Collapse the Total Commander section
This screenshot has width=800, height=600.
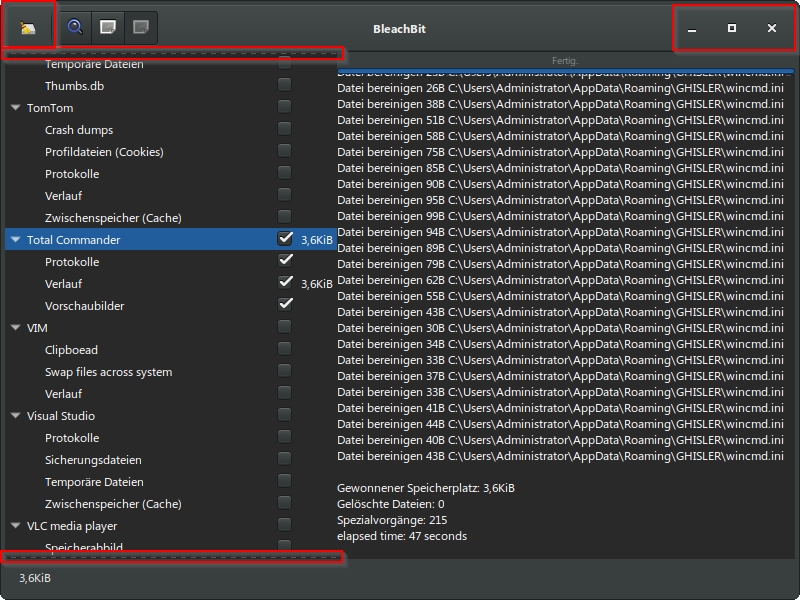click(17, 240)
